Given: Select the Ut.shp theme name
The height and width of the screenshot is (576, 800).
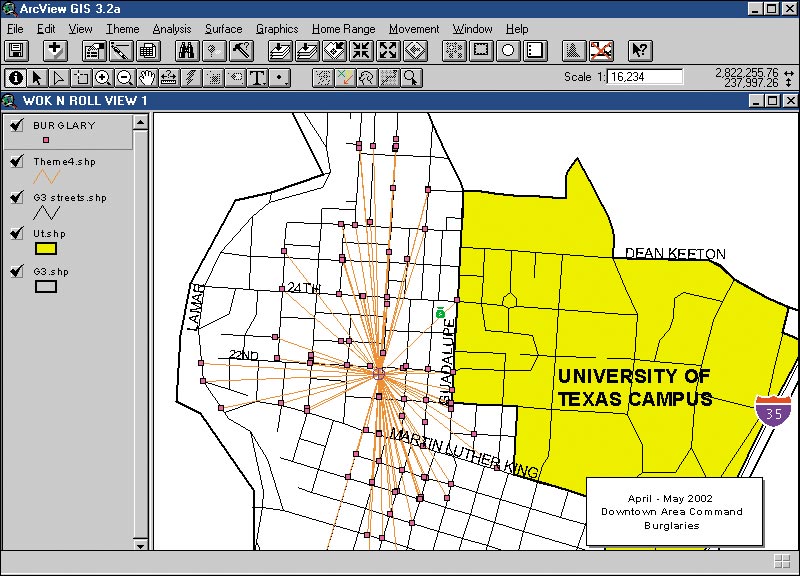Looking at the screenshot, I should pos(49,234).
